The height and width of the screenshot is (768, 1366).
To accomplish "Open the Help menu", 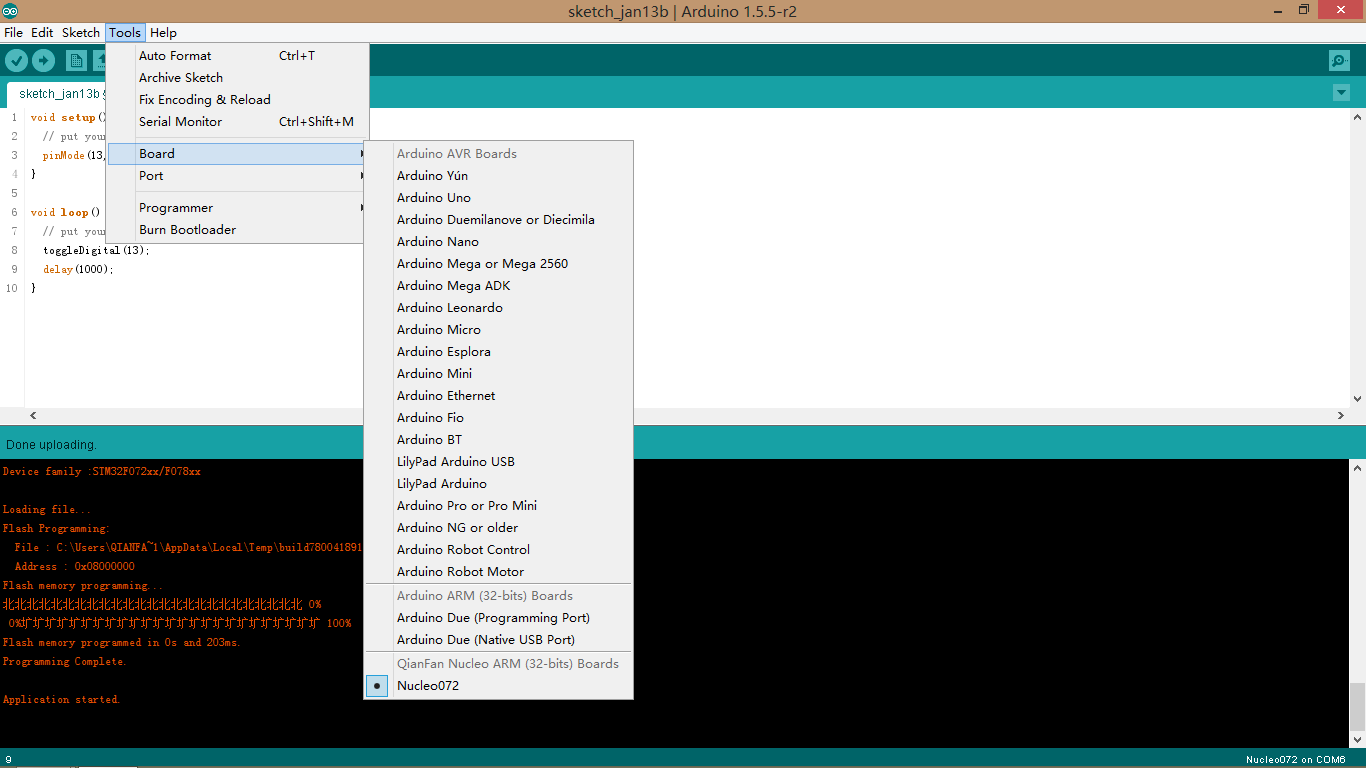I will click(x=163, y=33).
